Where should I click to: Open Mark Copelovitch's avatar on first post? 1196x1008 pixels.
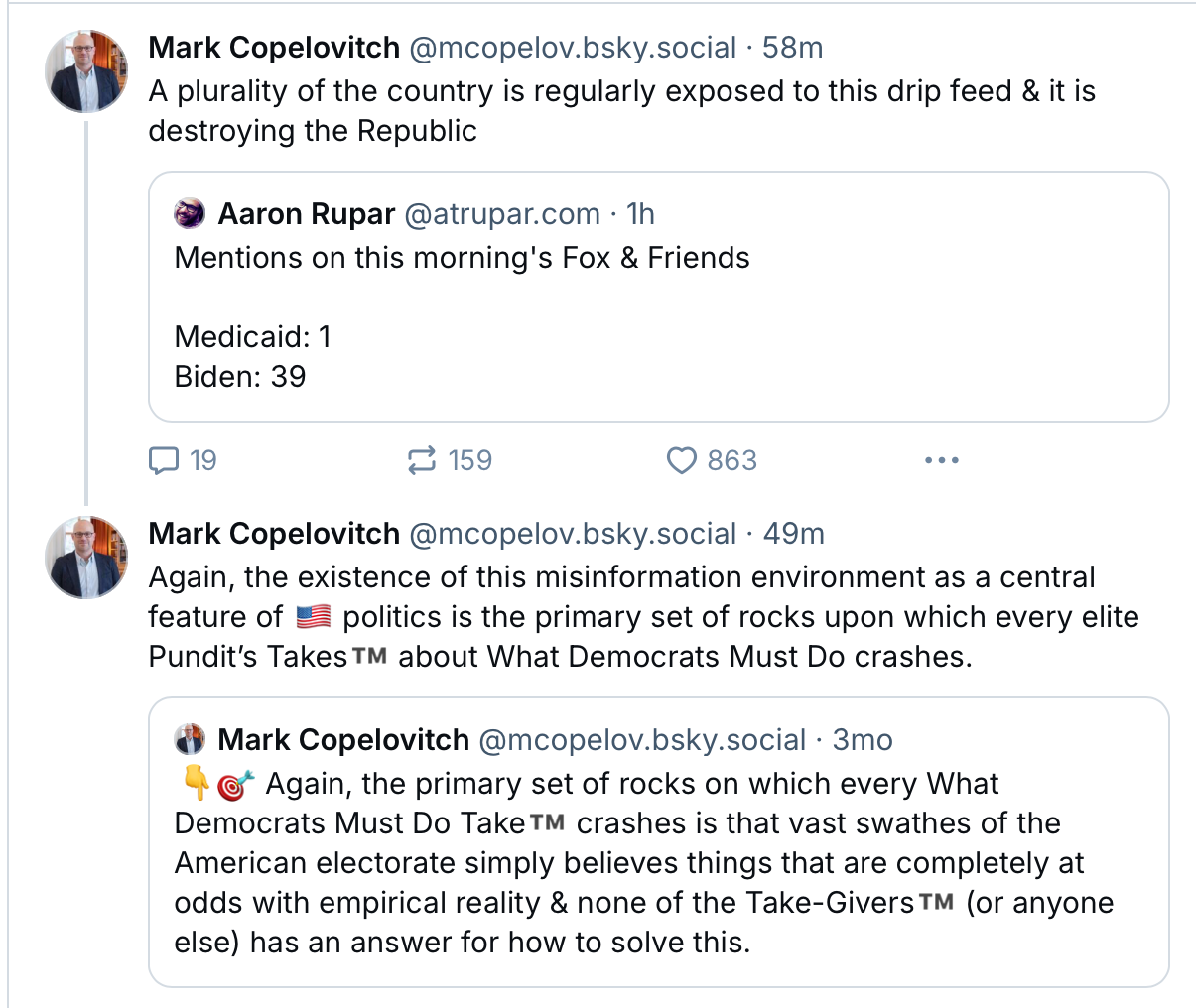[87, 71]
